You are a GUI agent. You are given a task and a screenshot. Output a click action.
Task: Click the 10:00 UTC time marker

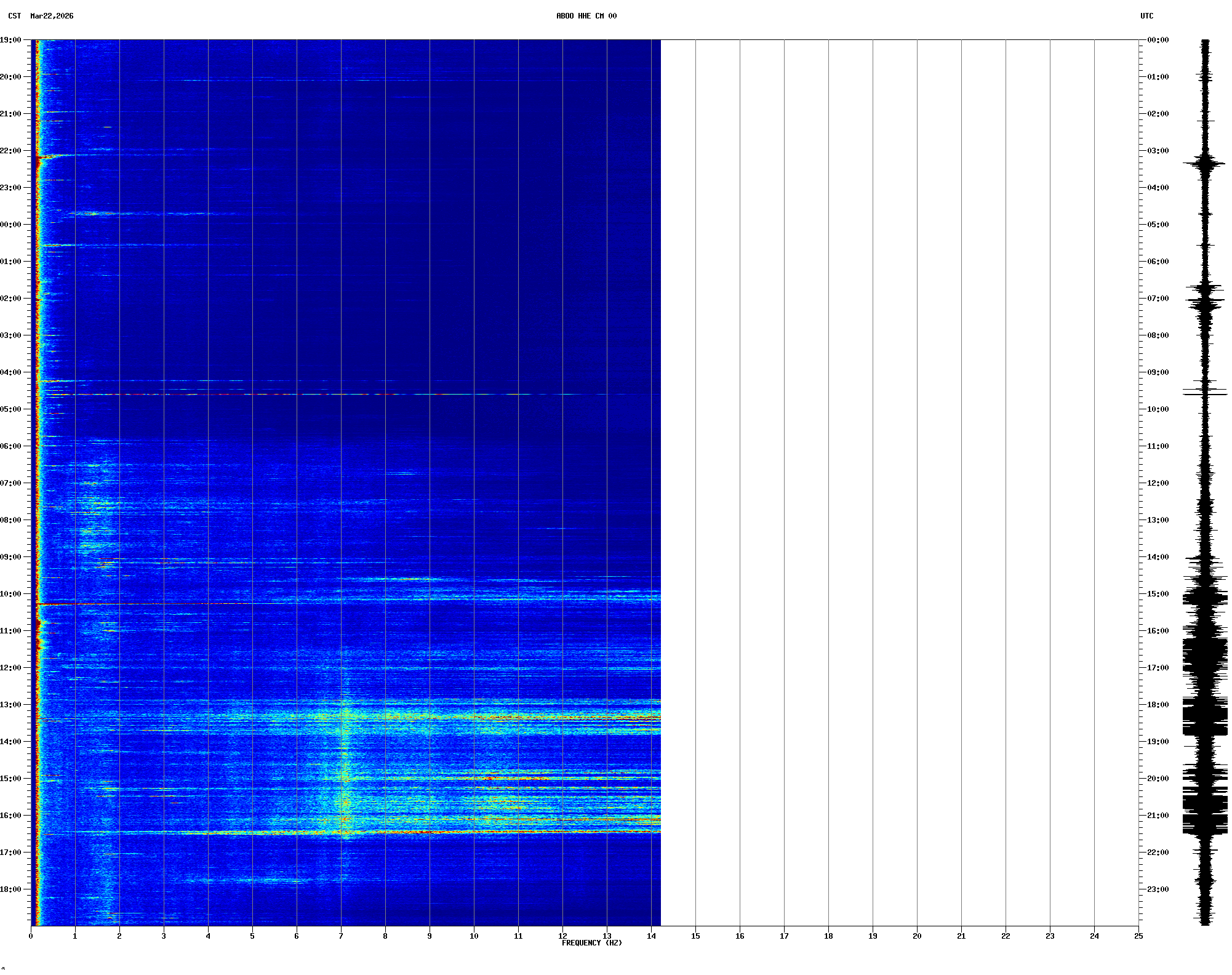pos(1158,409)
